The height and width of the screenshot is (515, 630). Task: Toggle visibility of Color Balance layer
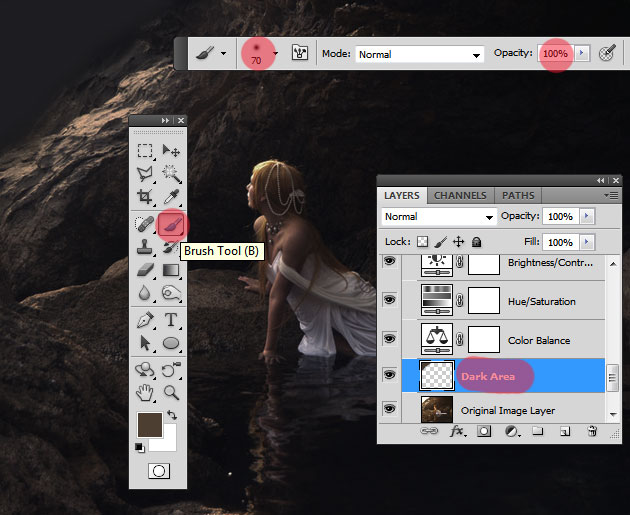coord(389,339)
